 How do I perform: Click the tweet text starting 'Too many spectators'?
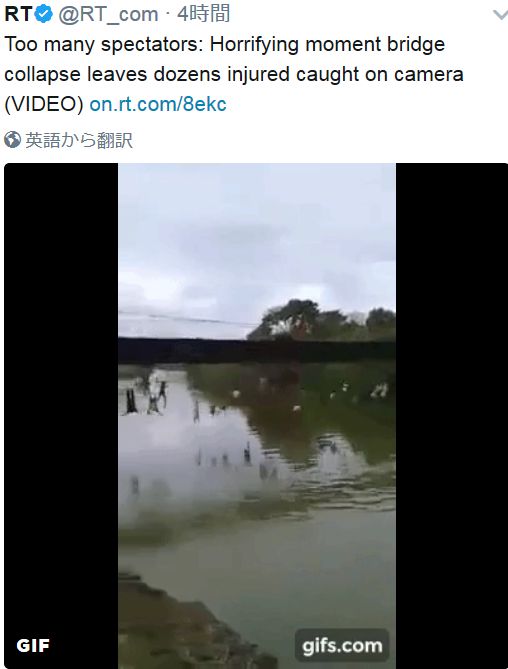point(234,74)
